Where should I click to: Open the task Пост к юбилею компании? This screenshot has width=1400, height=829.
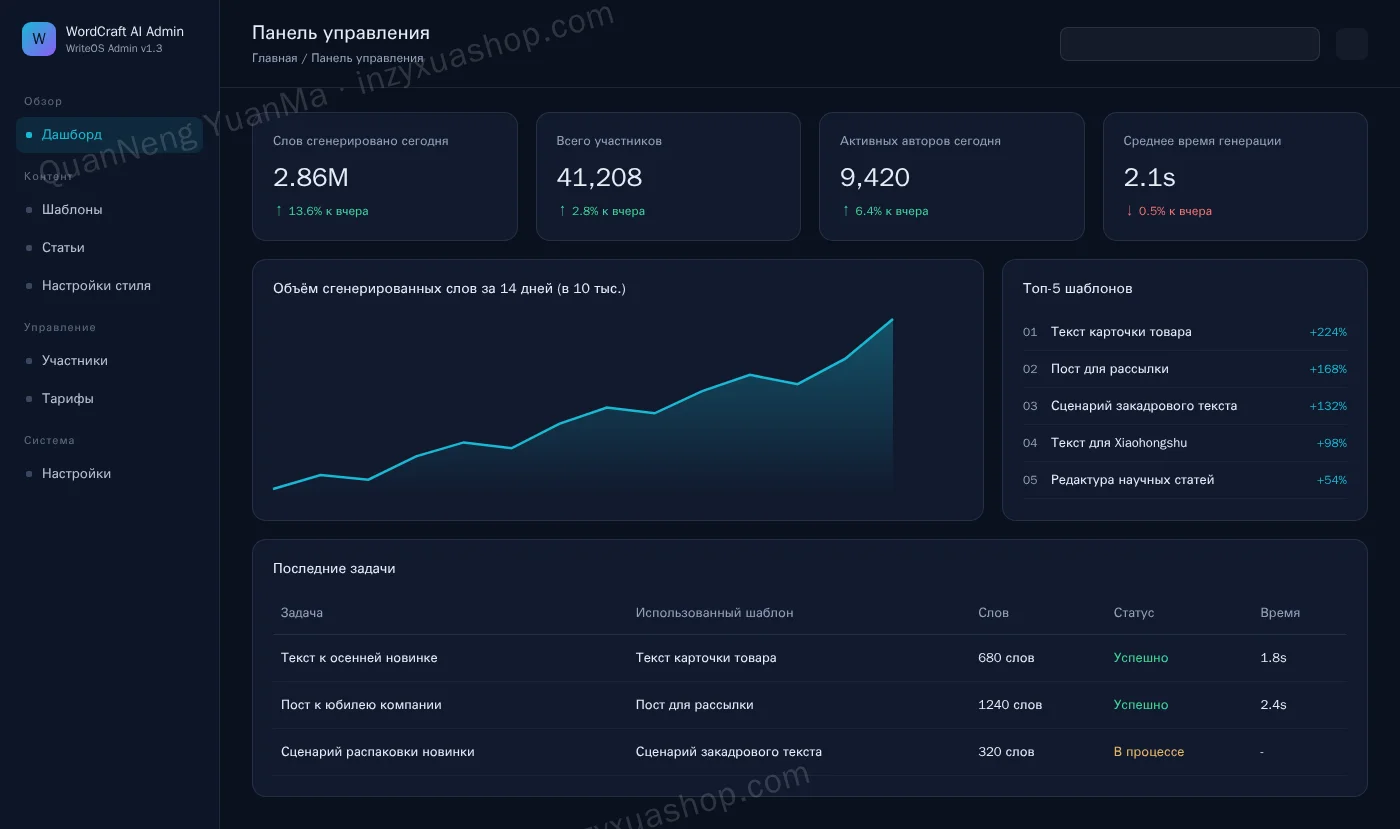click(x=361, y=705)
